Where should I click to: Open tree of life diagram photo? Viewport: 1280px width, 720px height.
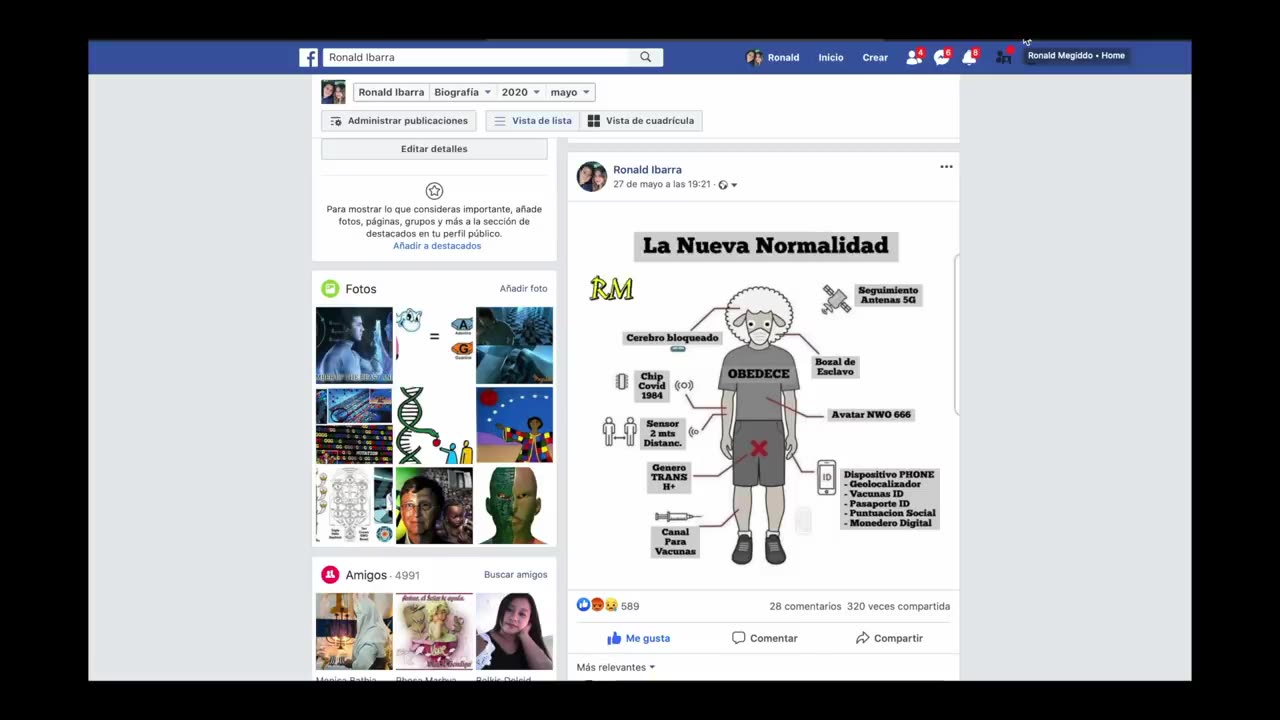tap(354, 505)
